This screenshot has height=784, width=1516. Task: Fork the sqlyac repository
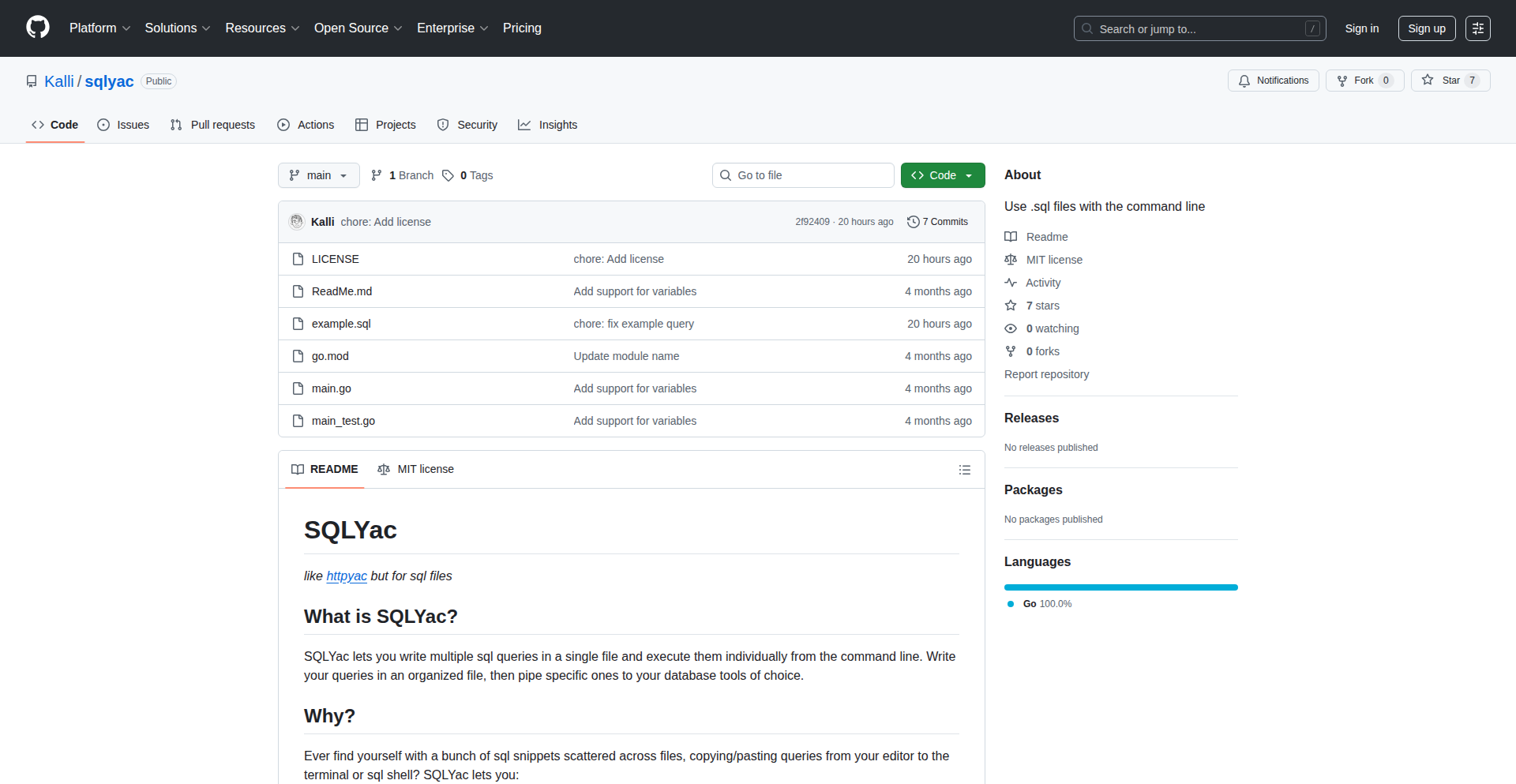(x=1364, y=81)
